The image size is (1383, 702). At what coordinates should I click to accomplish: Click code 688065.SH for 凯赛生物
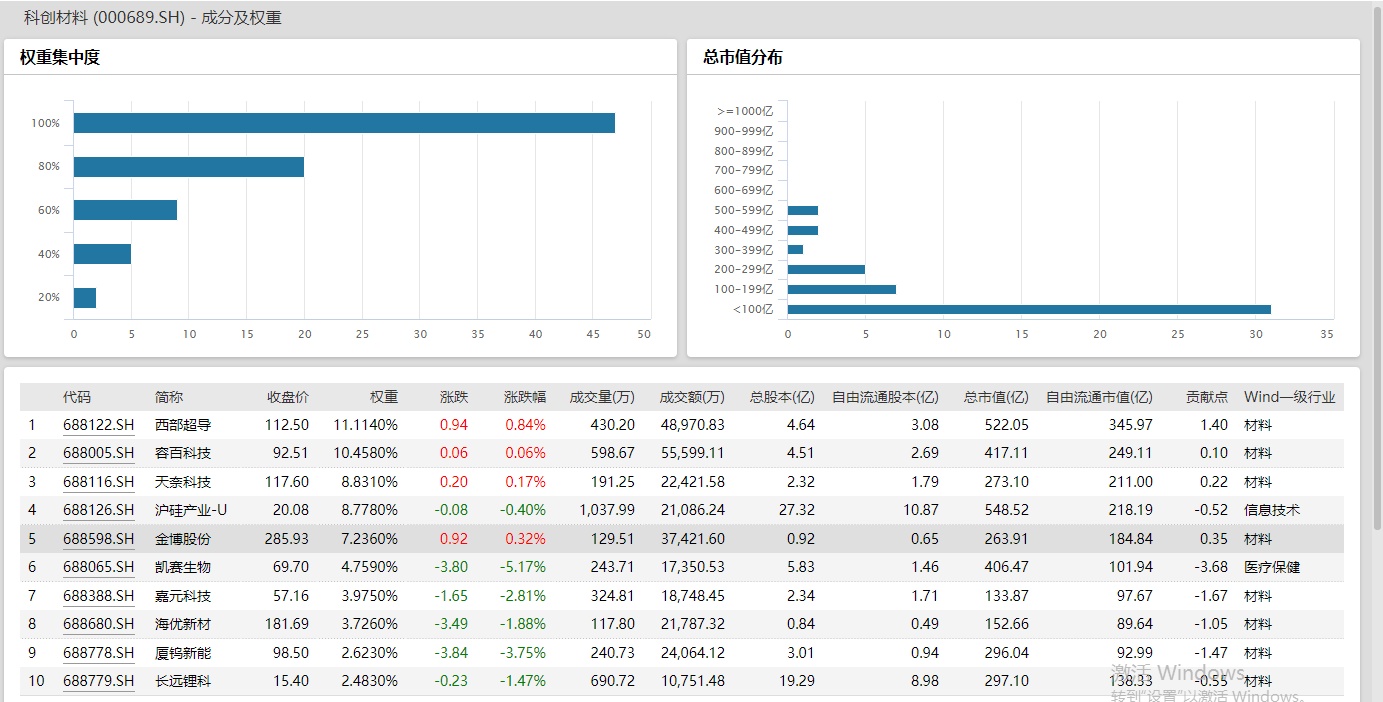[x=98, y=567]
